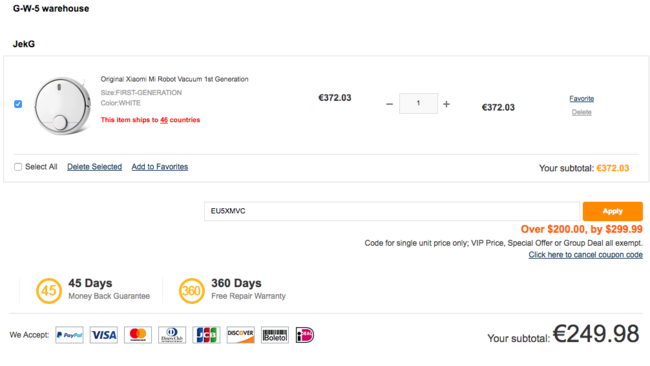The image size is (650, 366).
Task: Uncheck the Xiaomi Robot Vacuum item checkbox
Action: (x=18, y=104)
